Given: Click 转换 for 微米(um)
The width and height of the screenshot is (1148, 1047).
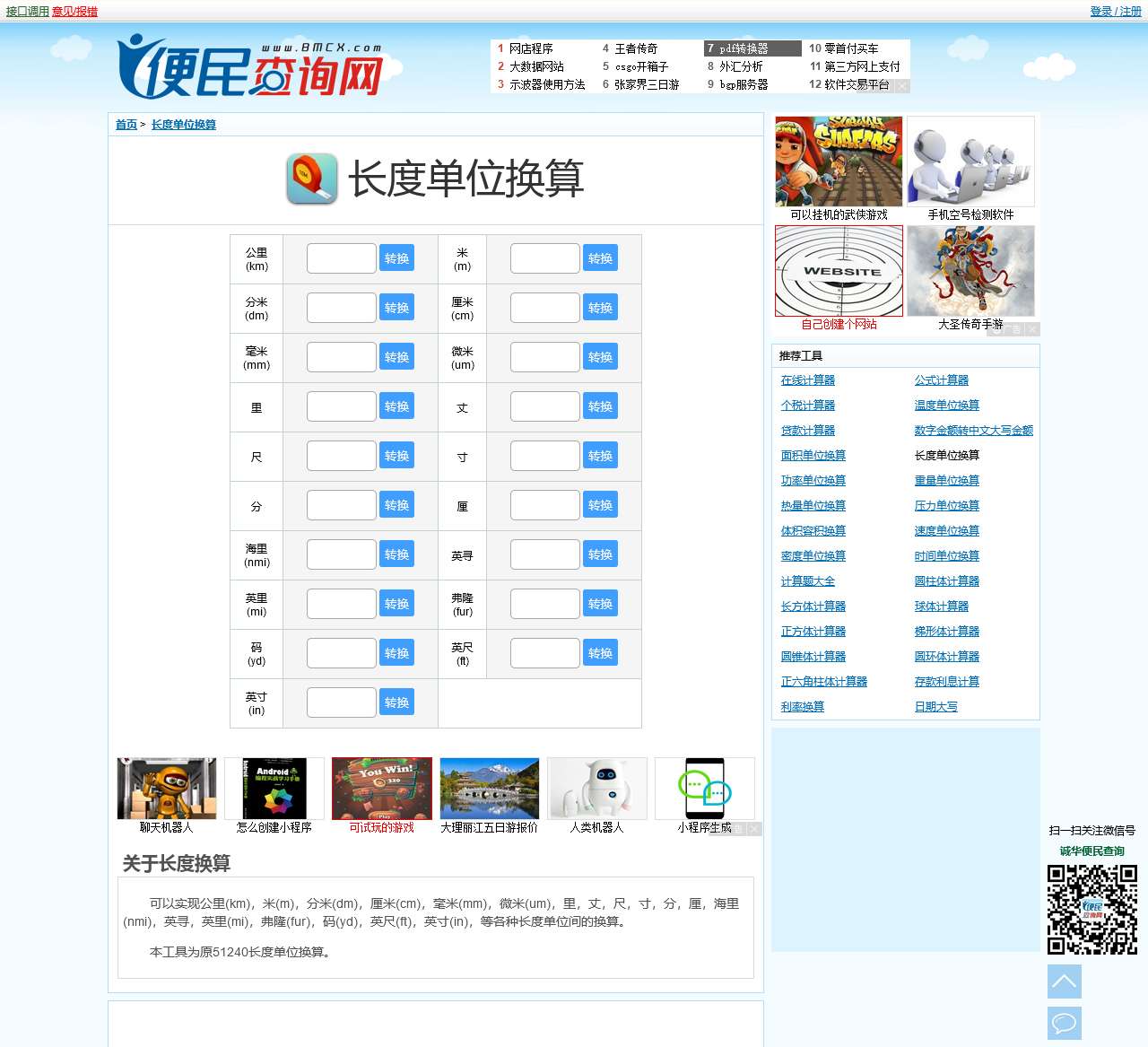Looking at the screenshot, I should coord(600,357).
